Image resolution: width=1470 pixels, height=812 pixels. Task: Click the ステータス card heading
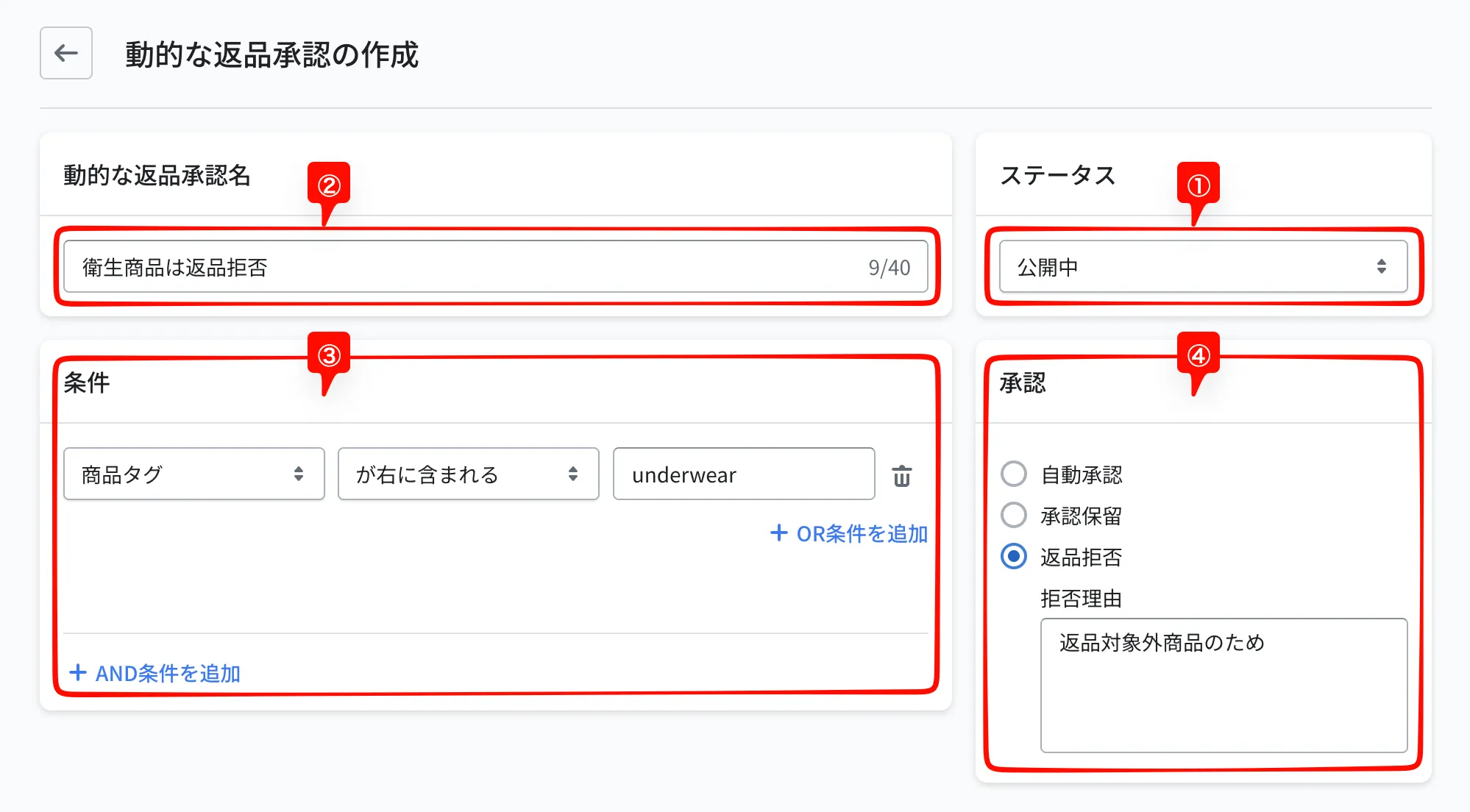tap(1058, 175)
